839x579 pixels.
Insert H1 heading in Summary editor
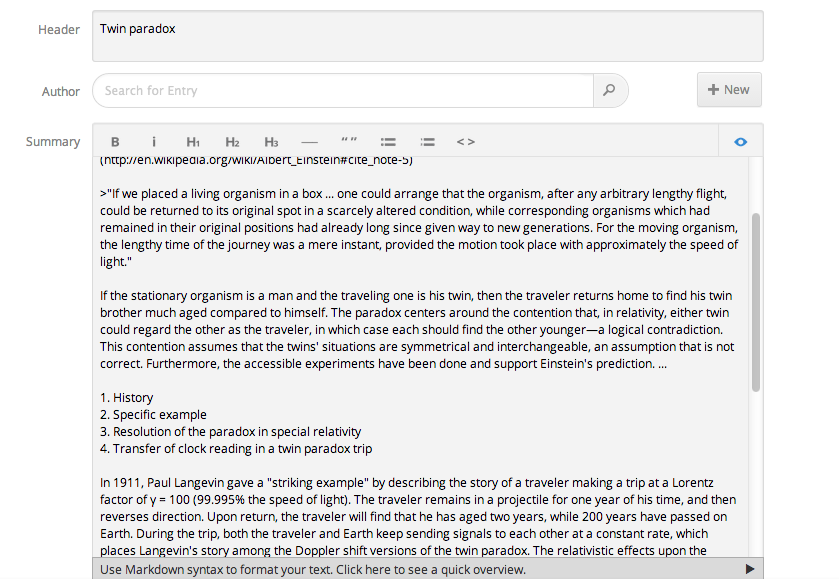coord(193,142)
